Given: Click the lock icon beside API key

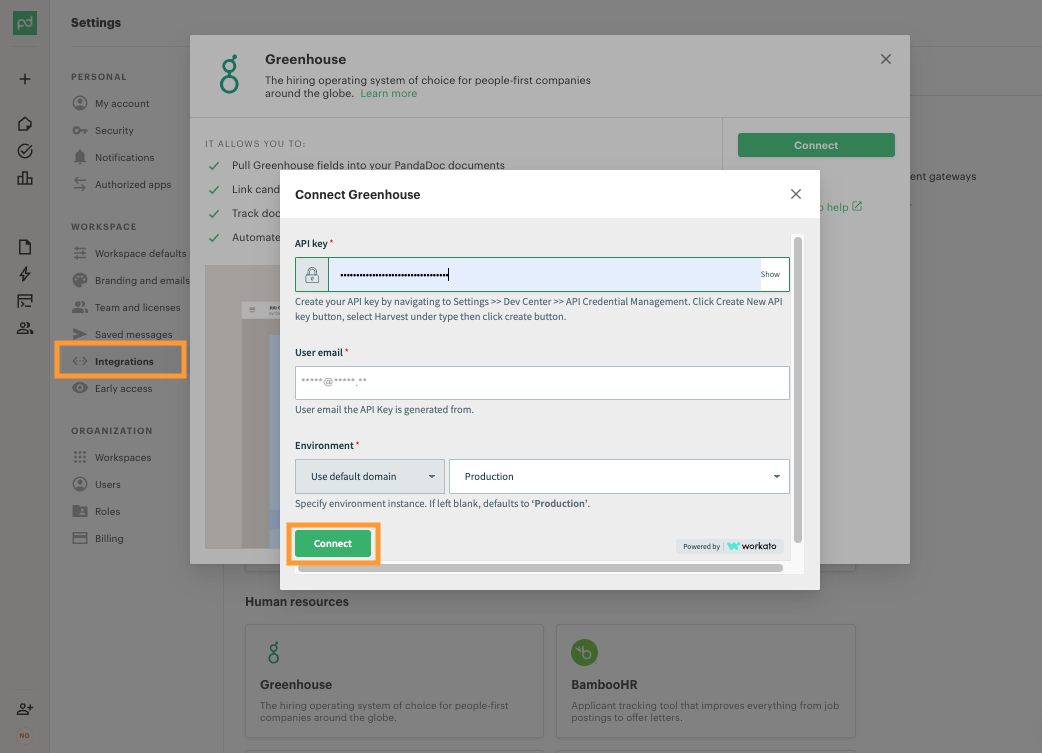Looking at the screenshot, I should click(312, 274).
